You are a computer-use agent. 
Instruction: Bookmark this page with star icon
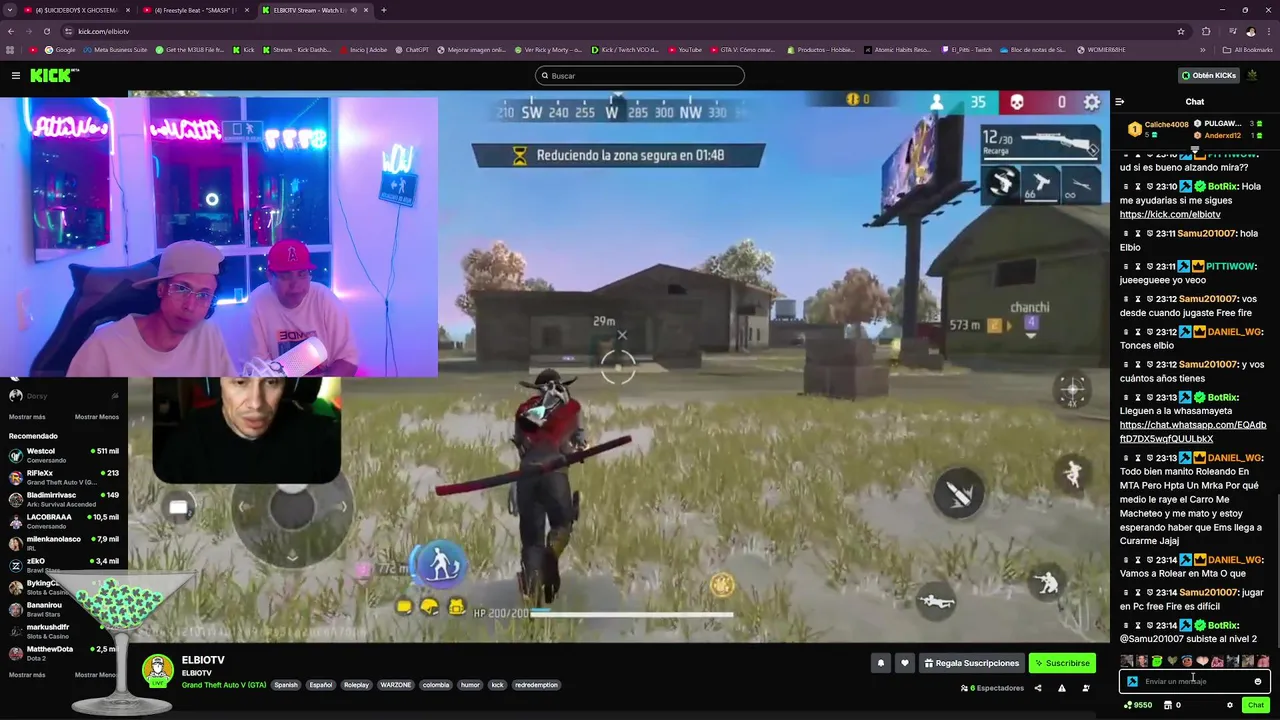[1180, 31]
